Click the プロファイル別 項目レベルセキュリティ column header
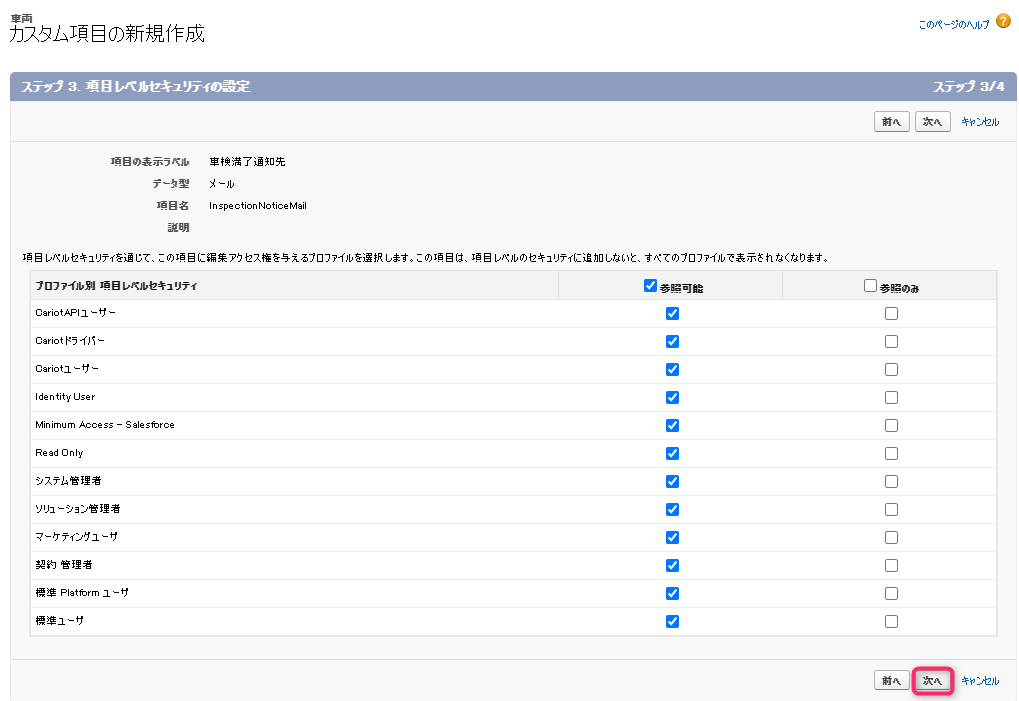This screenshot has height=701, width=1019. tap(116, 285)
